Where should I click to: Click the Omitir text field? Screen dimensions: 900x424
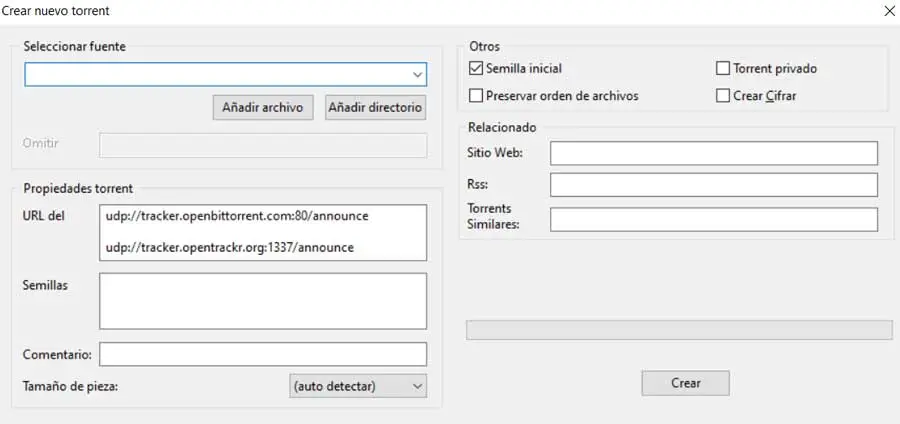click(263, 144)
